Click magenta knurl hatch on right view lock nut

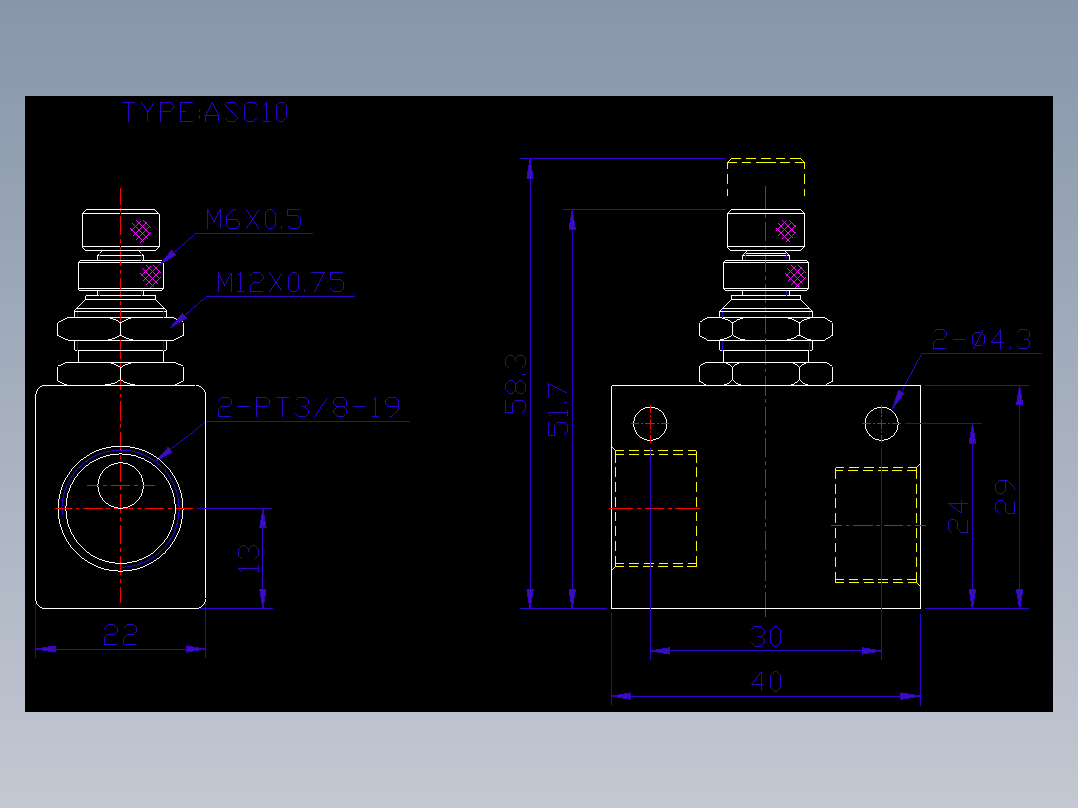pos(795,276)
